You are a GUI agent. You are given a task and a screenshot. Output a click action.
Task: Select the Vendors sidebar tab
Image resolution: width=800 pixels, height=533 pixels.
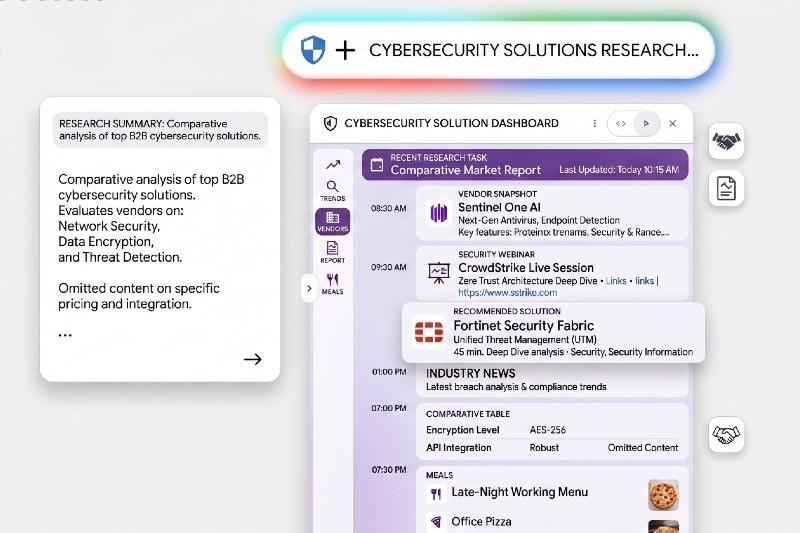(333, 221)
